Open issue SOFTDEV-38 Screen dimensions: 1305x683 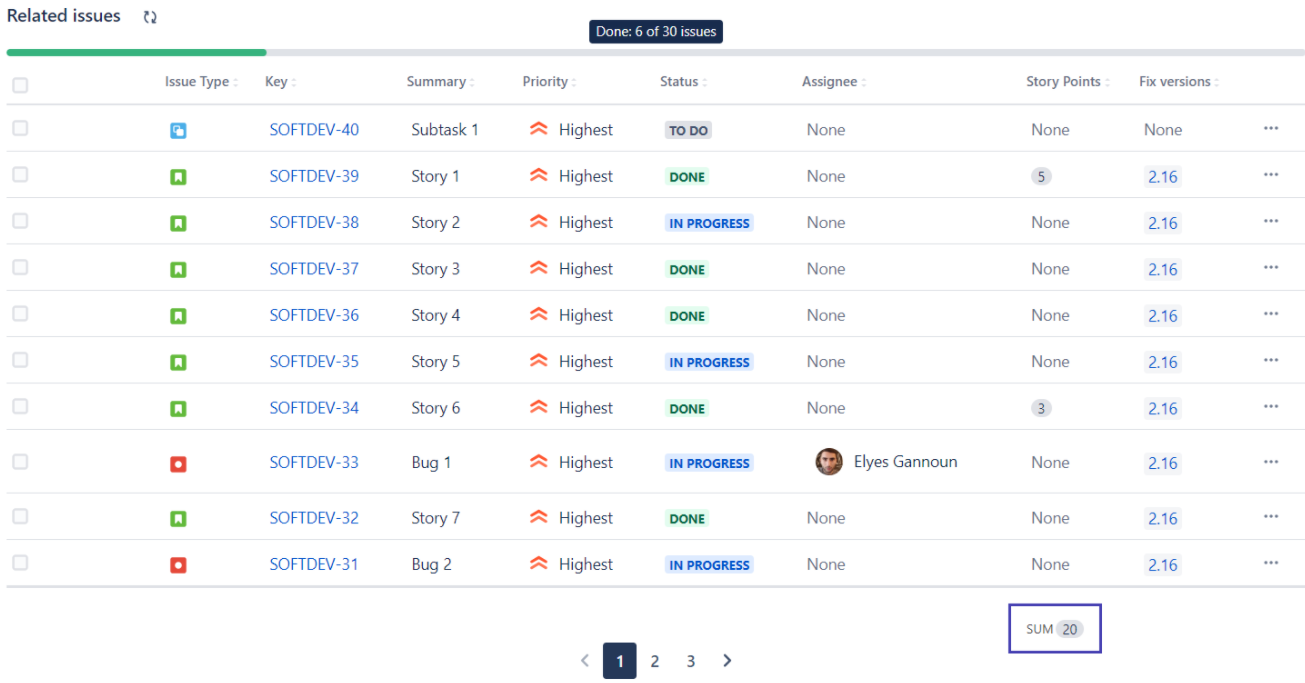click(314, 222)
